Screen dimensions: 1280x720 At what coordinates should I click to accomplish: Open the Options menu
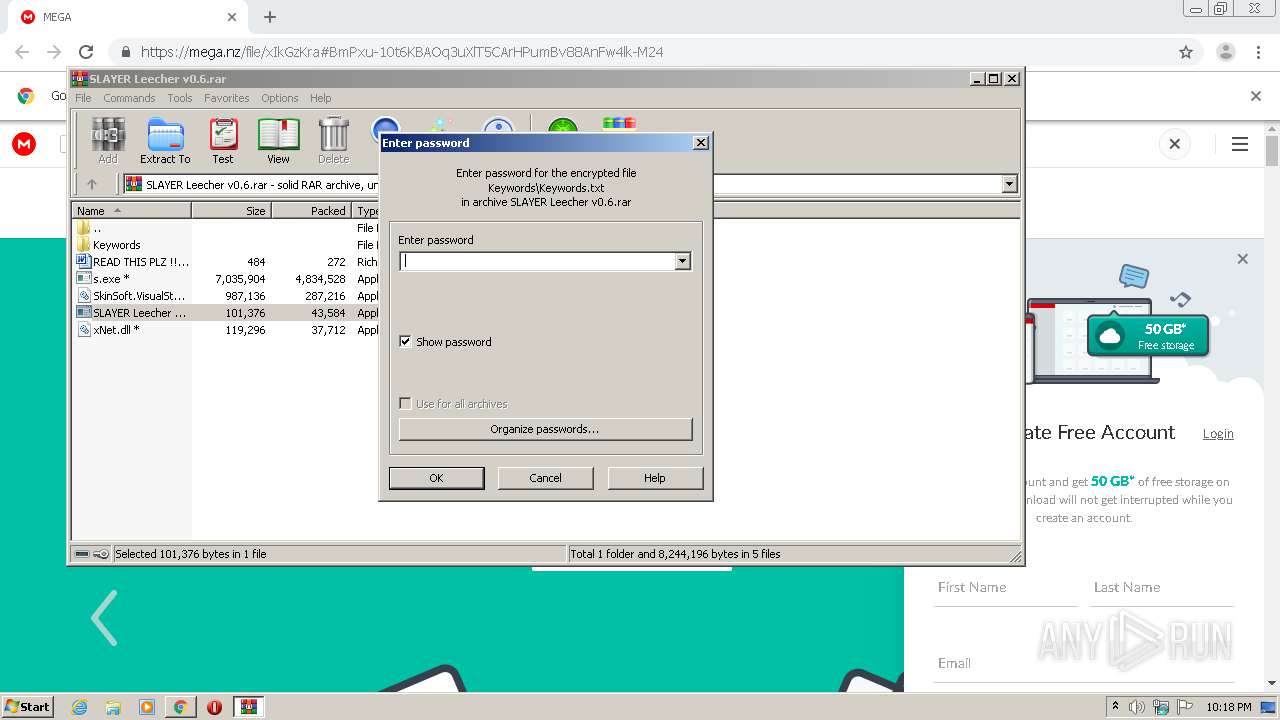point(280,98)
